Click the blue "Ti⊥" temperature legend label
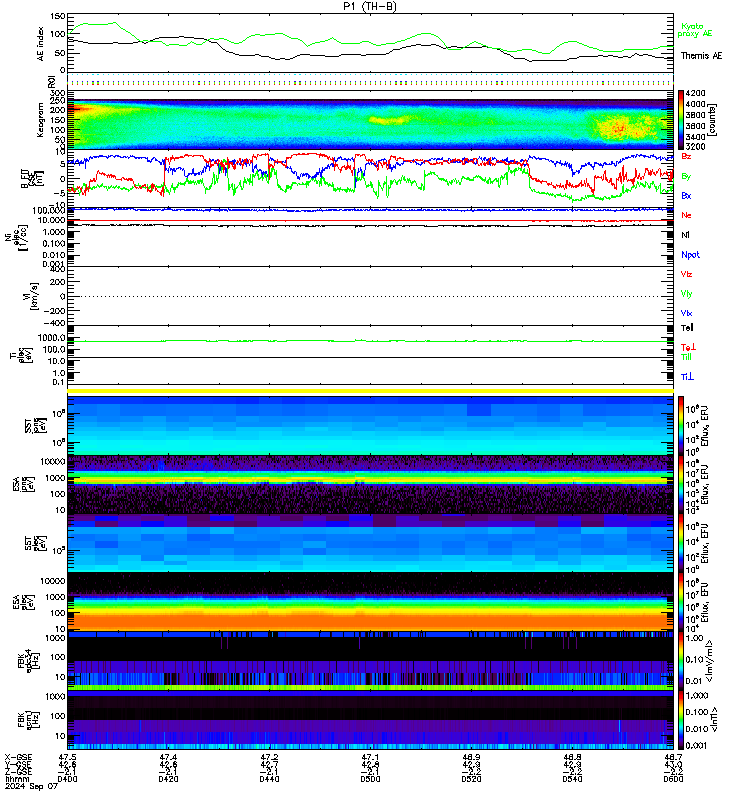 [x=687, y=377]
